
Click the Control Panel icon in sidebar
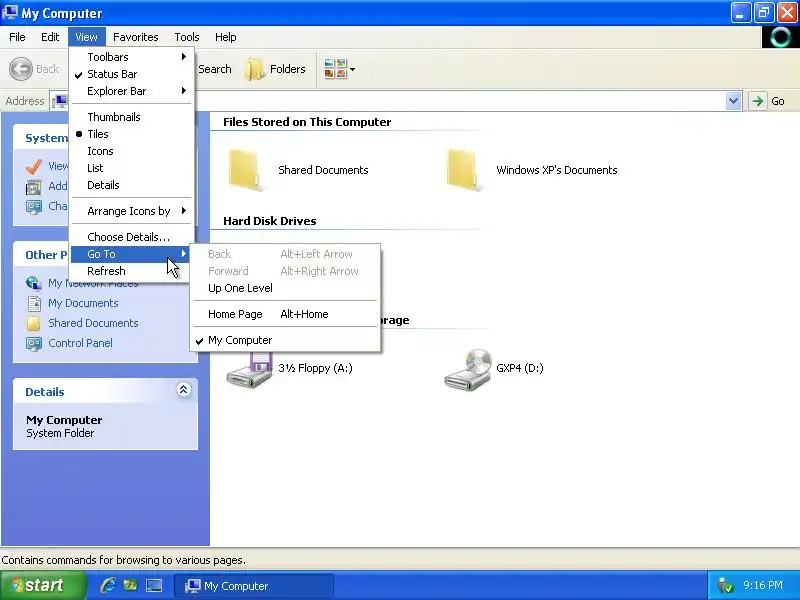coord(34,343)
